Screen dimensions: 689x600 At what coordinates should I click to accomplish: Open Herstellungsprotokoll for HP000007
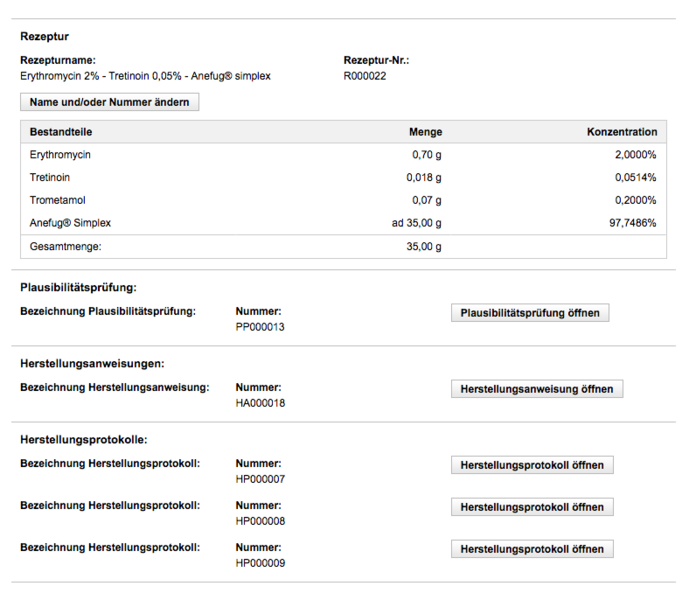(532, 465)
